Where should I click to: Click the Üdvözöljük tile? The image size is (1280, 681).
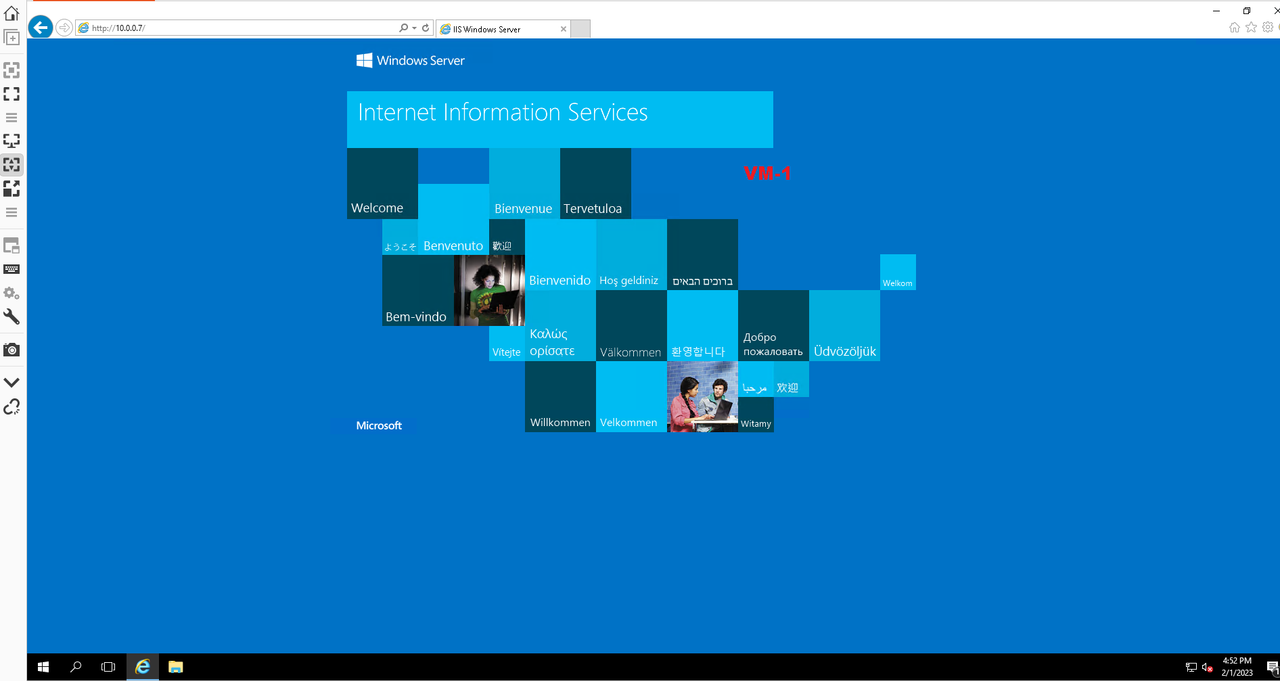click(844, 326)
